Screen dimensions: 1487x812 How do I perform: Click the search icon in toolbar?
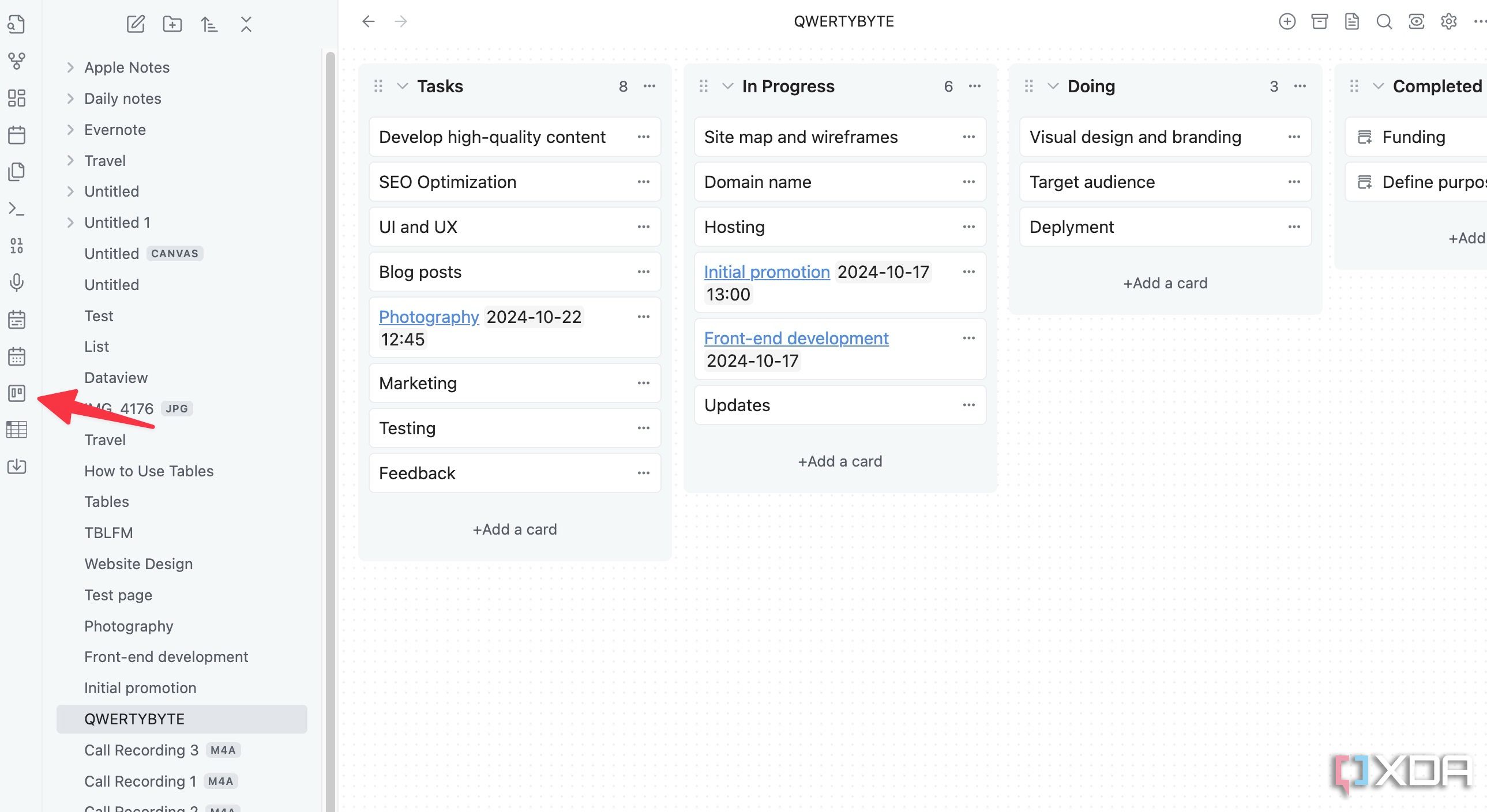coord(1384,22)
